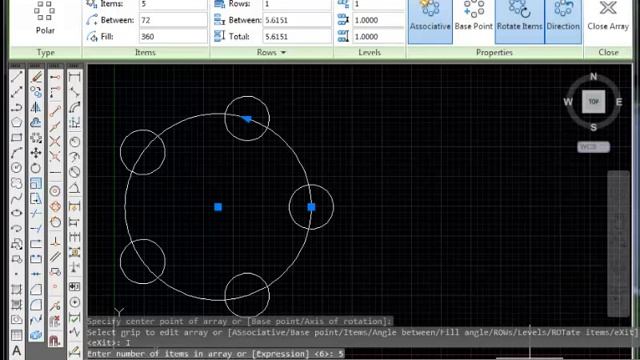Select the Arc draw tool
The width and height of the screenshot is (640, 360).
click(16, 153)
